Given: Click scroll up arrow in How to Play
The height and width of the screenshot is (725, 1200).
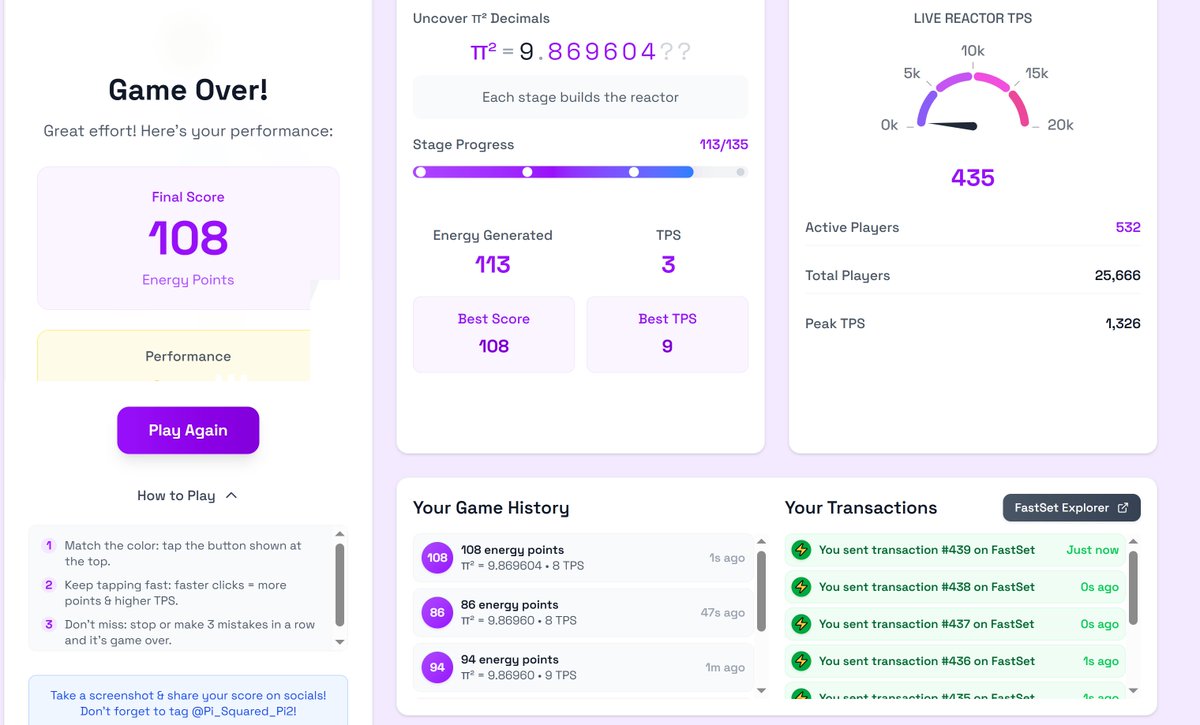Looking at the screenshot, I should click(339, 534).
